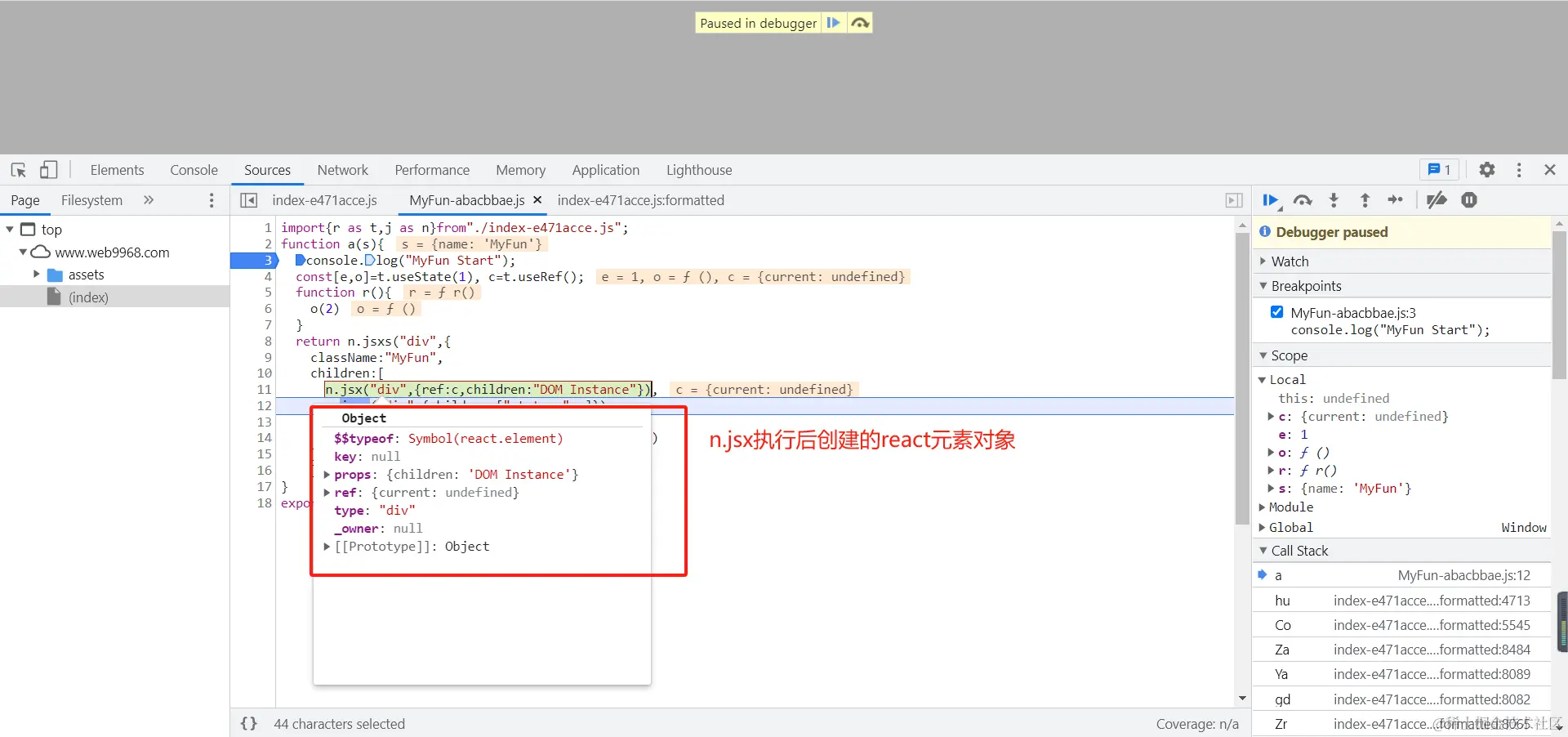
Task: Deactivate all breakpoints
Action: pos(1437,200)
